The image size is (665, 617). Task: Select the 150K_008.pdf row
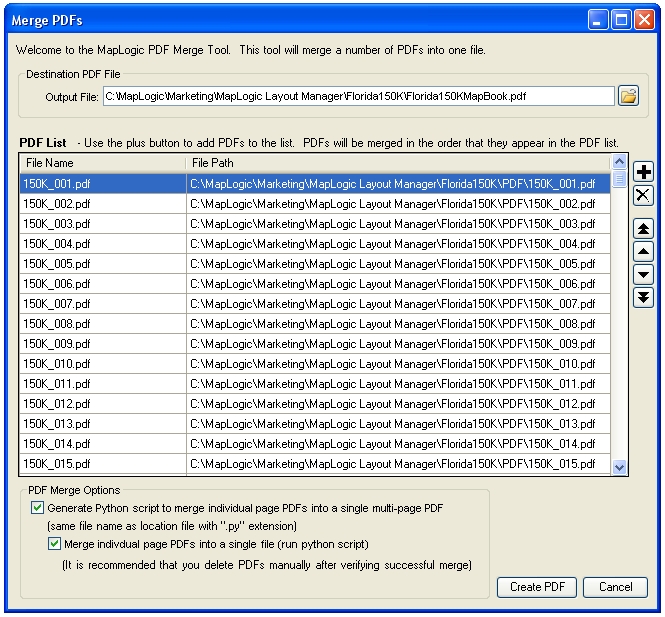click(315, 324)
